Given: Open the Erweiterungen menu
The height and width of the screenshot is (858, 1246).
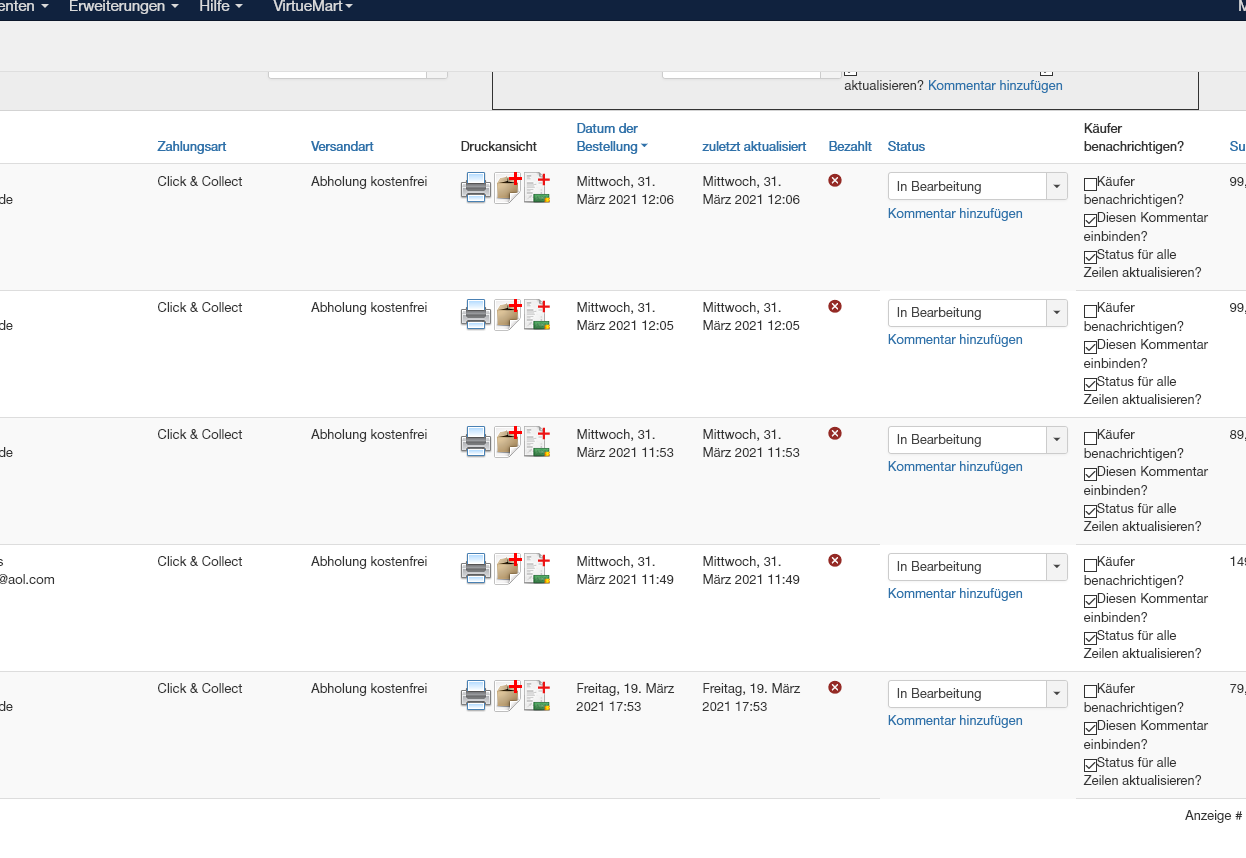Looking at the screenshot, I should click(x=123, y=7).
